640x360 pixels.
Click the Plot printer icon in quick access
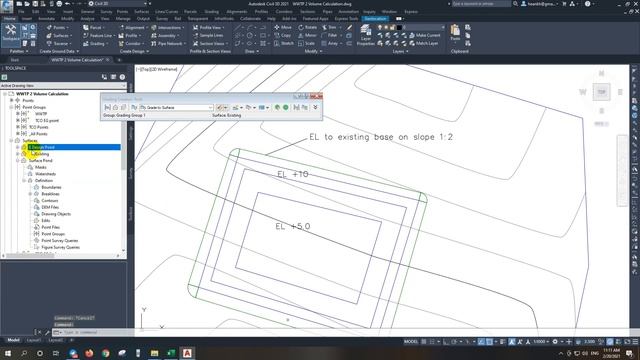(59, 4)
